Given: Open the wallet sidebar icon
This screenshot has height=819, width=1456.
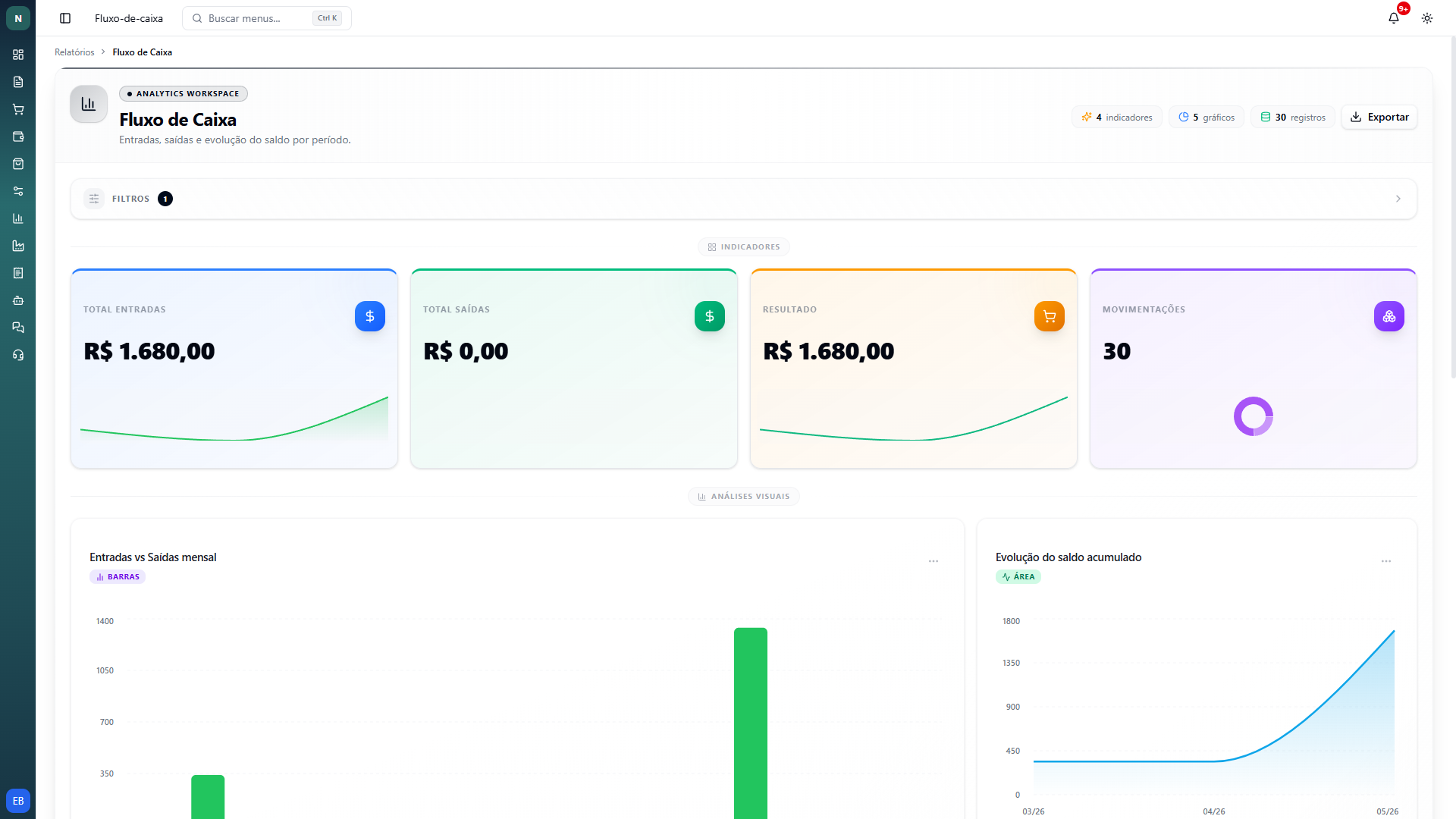Looking at the screenshot, I should (18, 136).
